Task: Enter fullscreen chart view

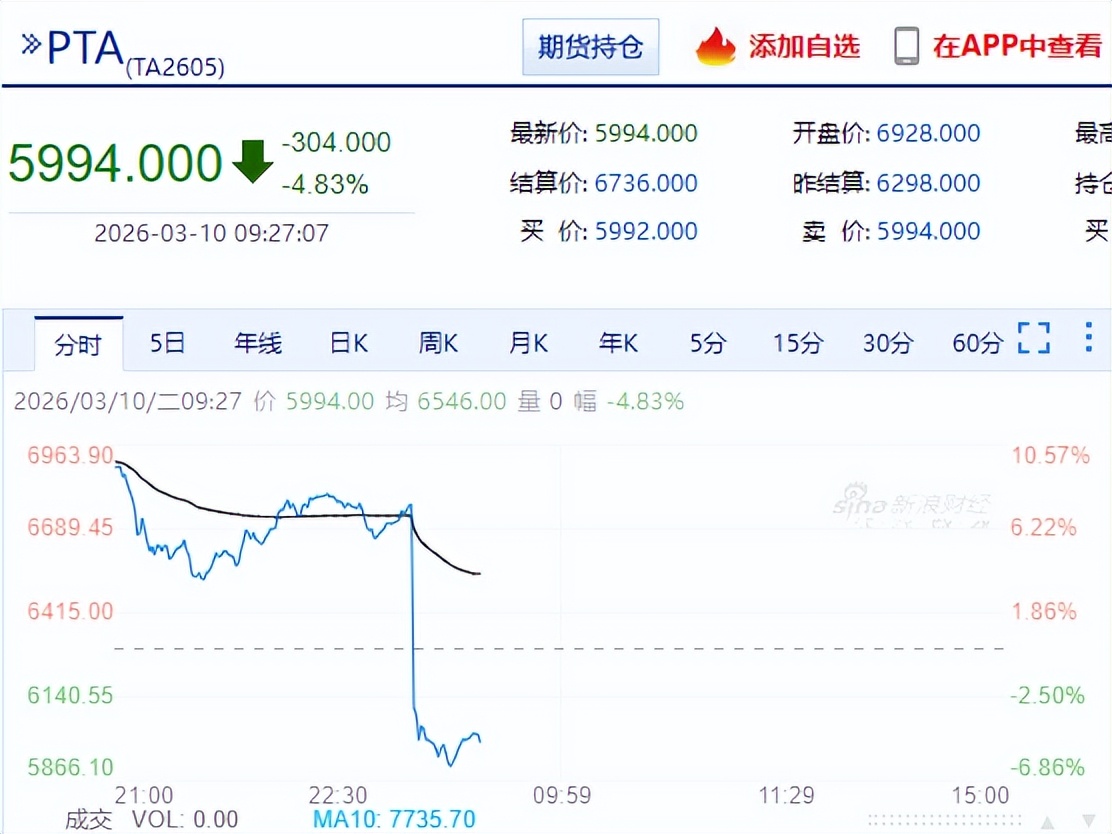Action: [1034, 338]
